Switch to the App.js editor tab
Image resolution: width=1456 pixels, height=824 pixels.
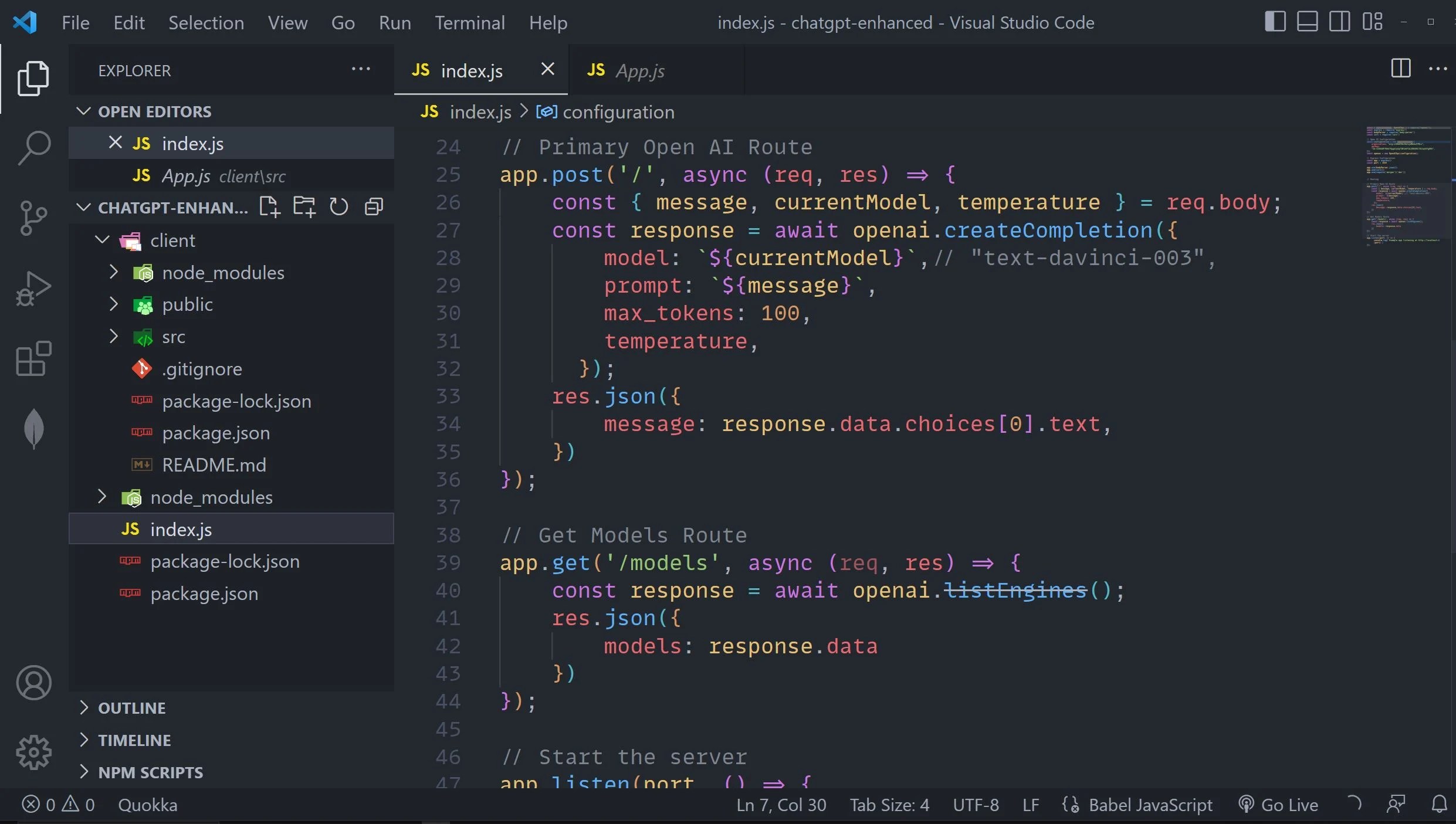tap(639, 71)
